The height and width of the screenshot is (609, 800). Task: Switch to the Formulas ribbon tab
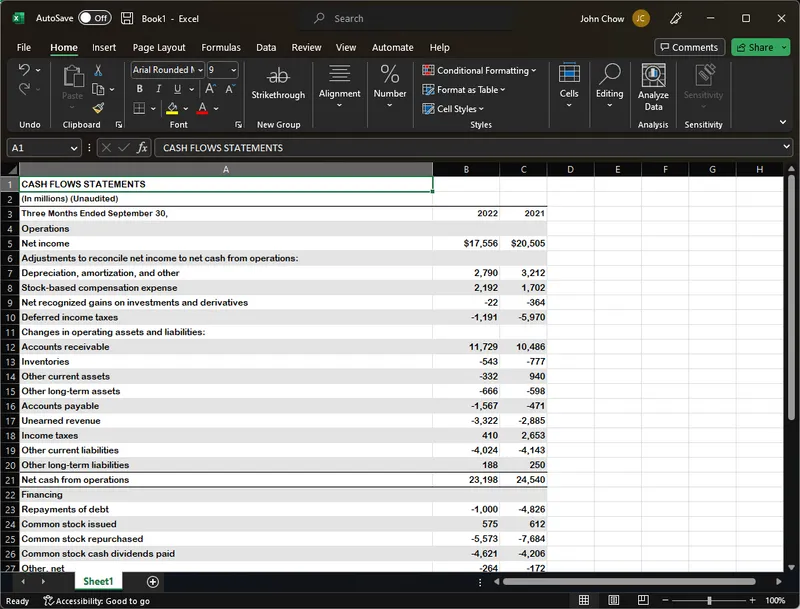tap(220, 47)
